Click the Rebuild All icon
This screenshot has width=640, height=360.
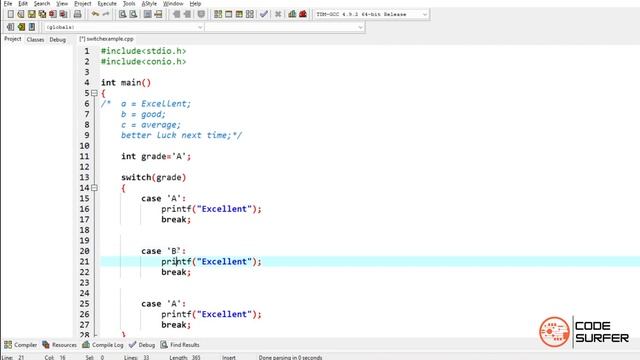(250, 14)
